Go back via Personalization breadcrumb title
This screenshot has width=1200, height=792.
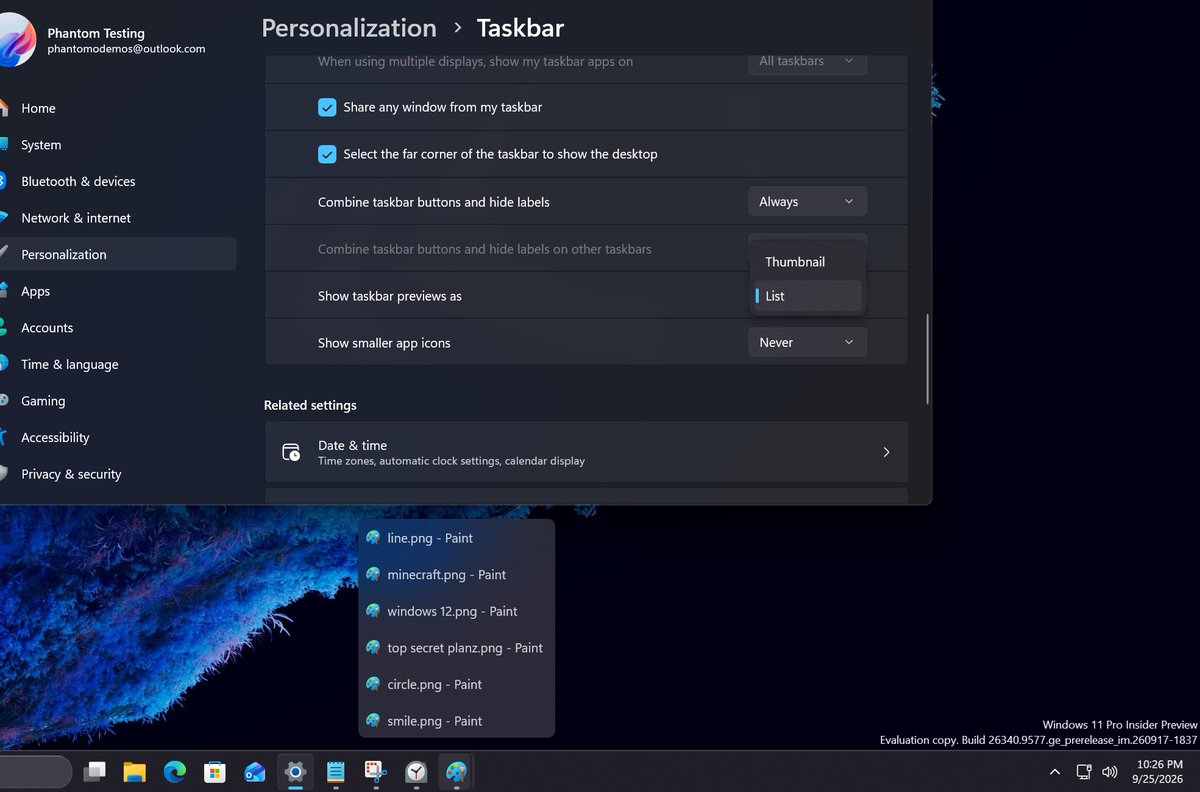click(x=349, y=28)
